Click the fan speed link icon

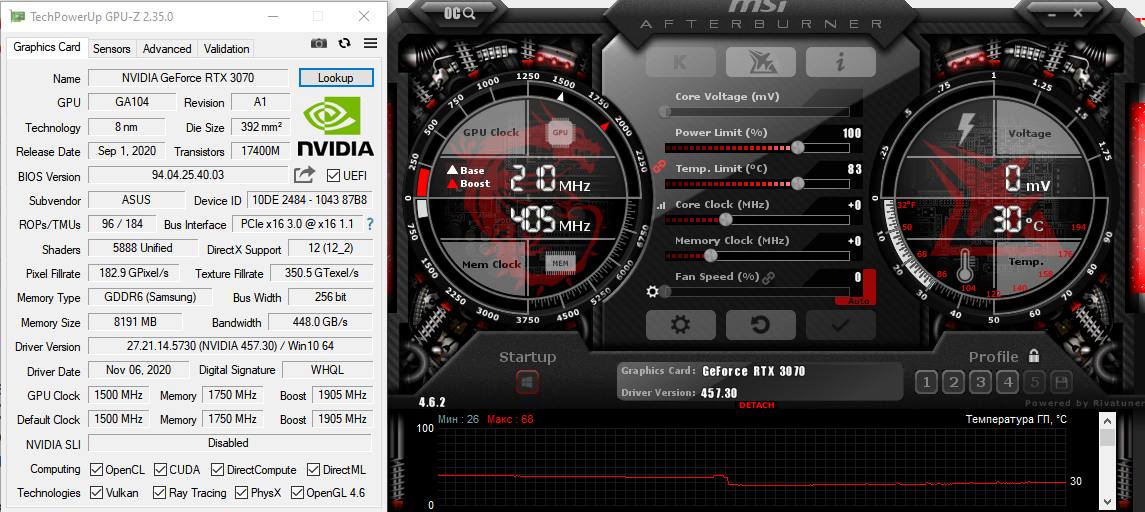tap(767, 278)
